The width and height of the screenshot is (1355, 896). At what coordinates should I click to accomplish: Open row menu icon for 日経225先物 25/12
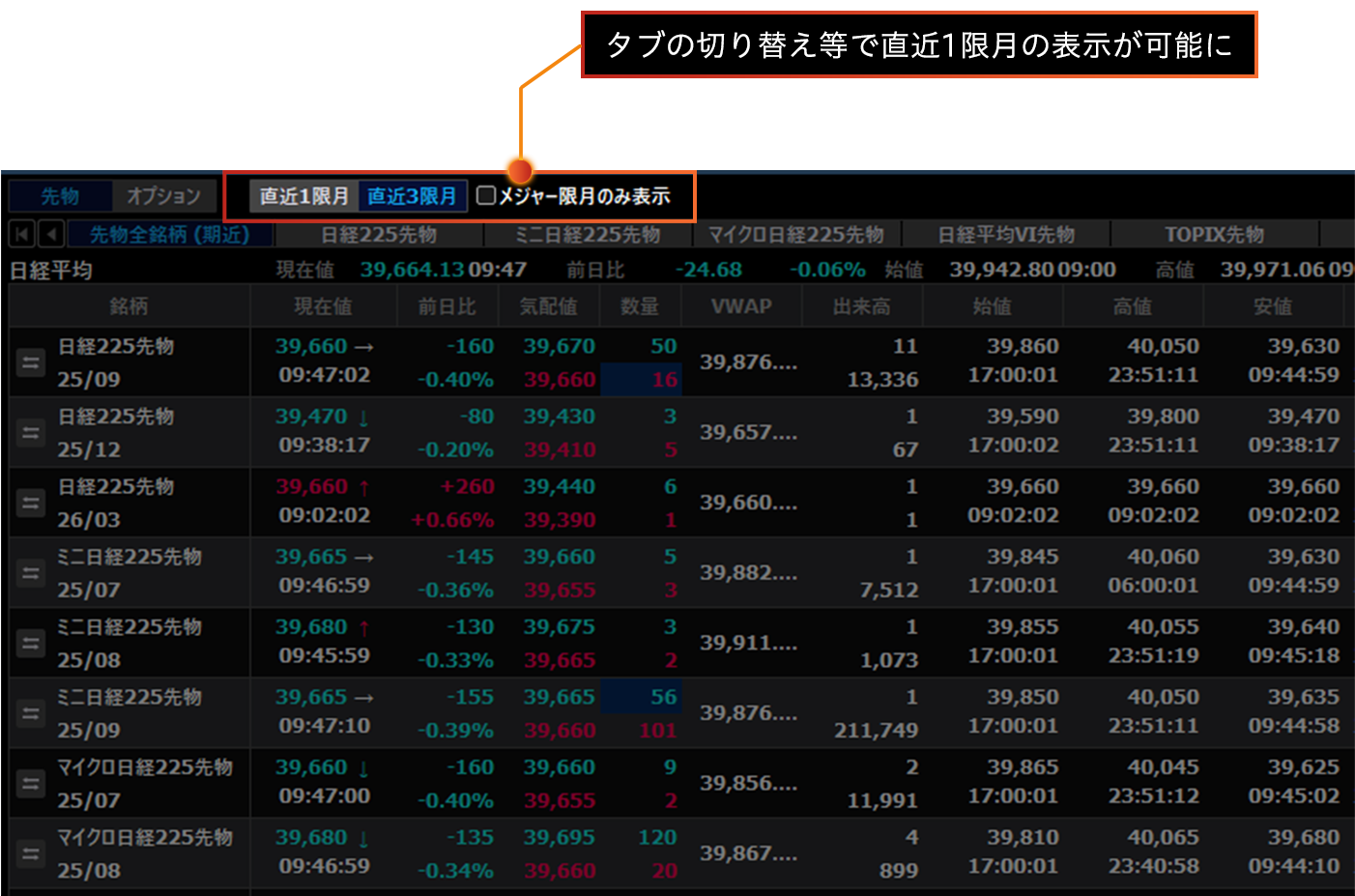[x=31, y=433]
